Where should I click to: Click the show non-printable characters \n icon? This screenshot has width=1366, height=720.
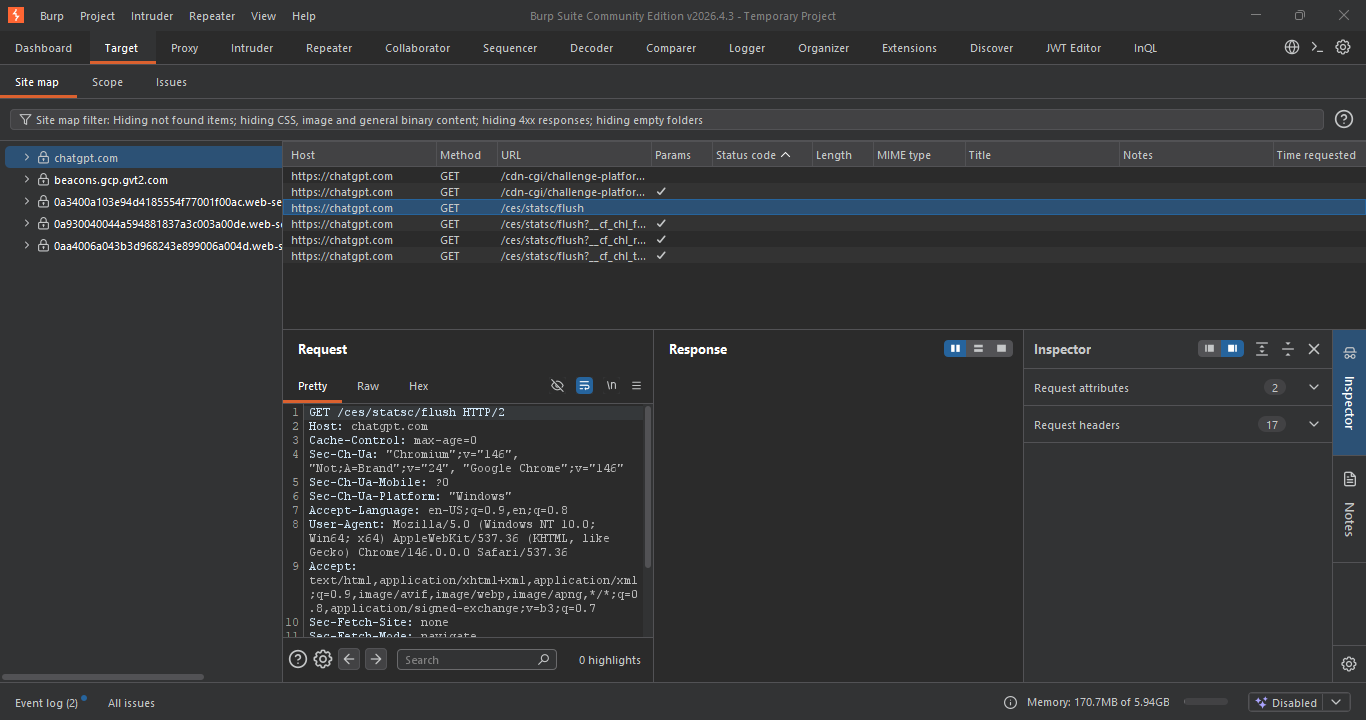coord(611,386)
